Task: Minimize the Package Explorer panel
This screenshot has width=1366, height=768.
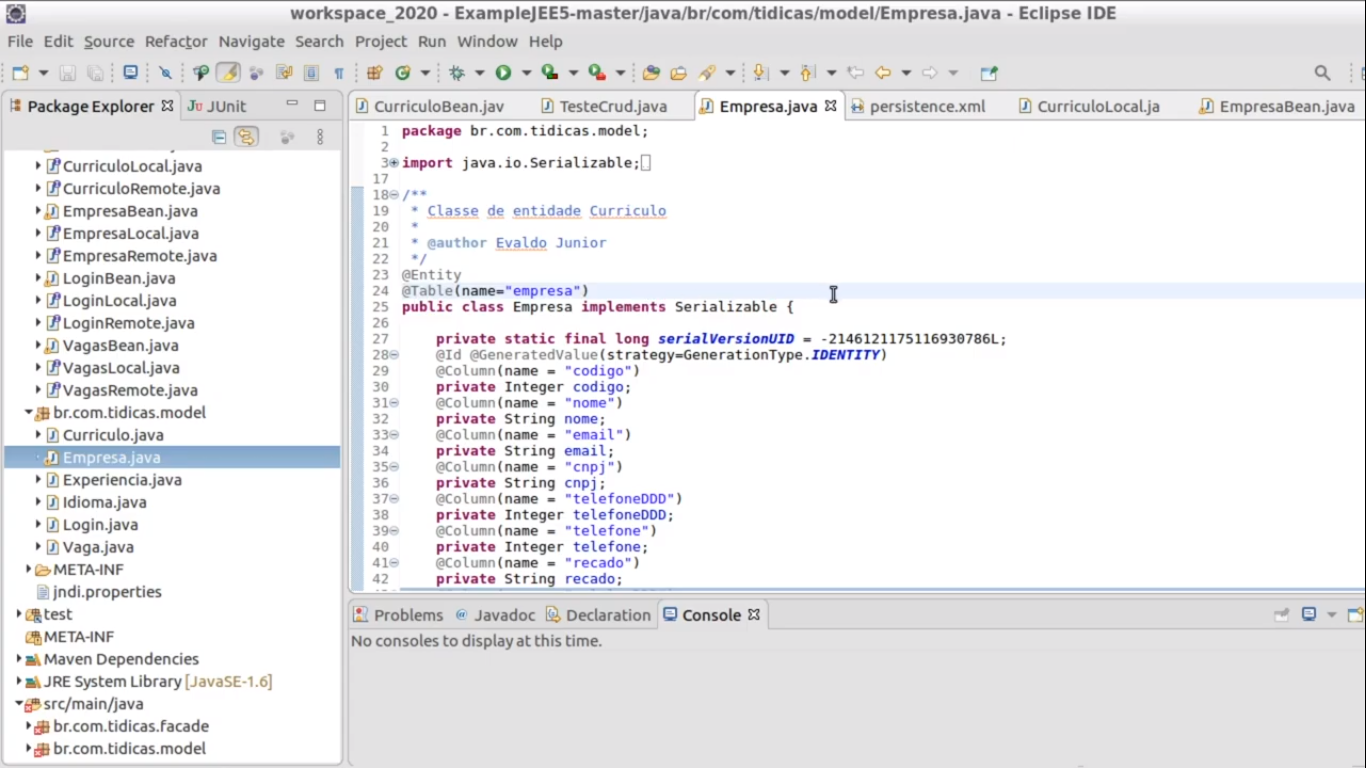Action: (292, 104)
